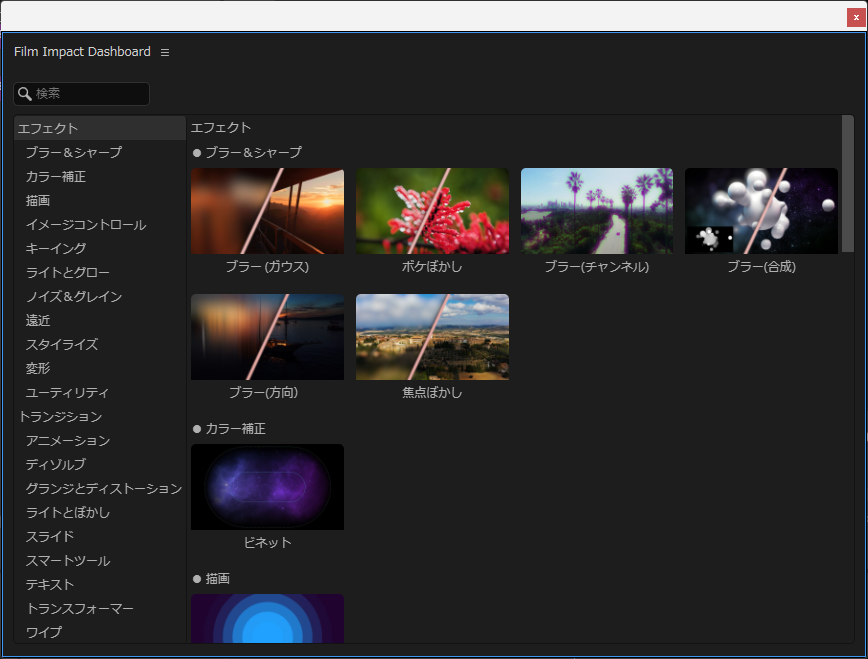The width and height of the screenshot is (868, 659).
Task: Click the ビネット nebula thumbnail
Action: coord(267,487)
